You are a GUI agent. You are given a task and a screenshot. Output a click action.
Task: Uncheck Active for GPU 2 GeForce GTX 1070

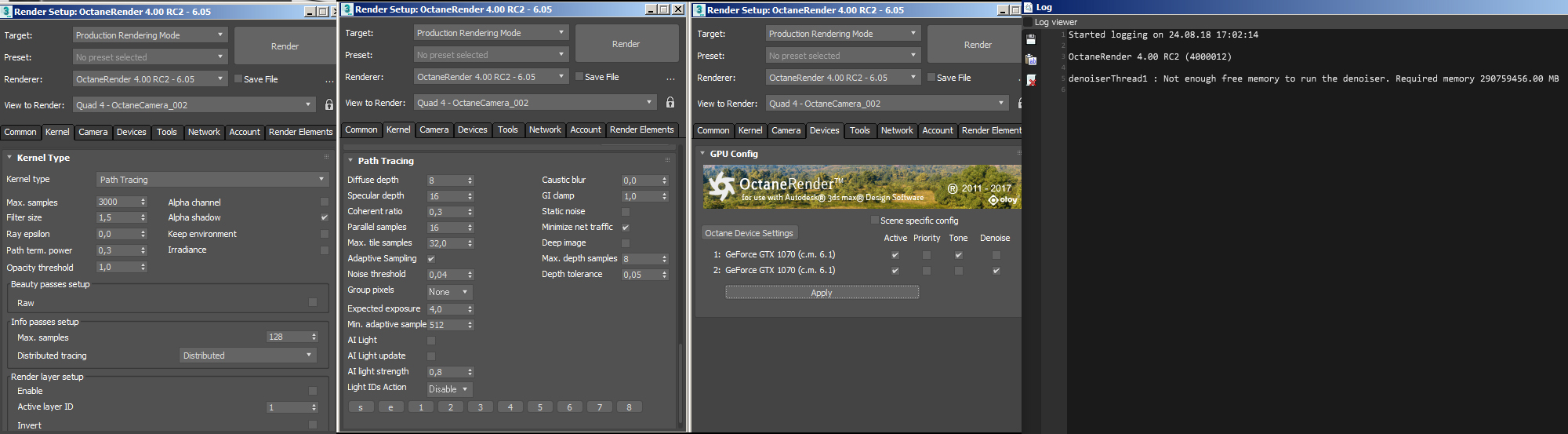point(895,271)
